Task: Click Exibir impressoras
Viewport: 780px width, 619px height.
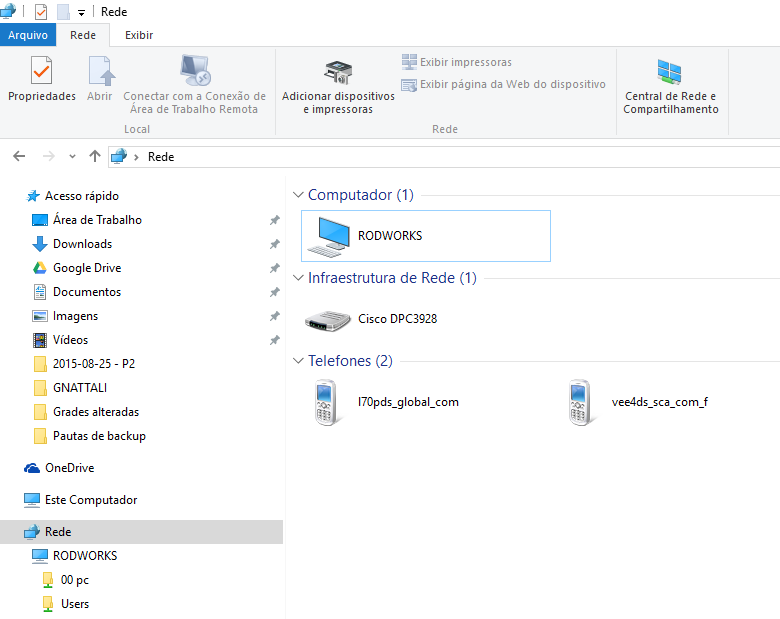Action: (457, 62)
